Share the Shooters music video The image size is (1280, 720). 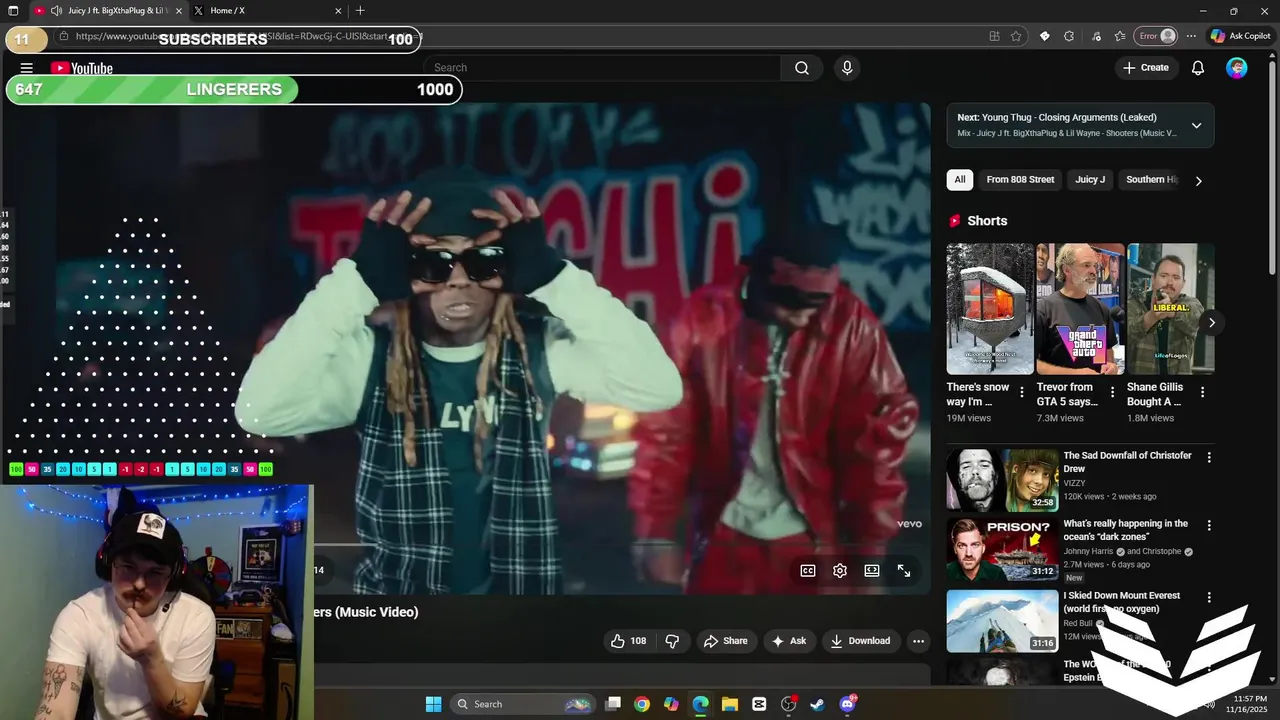[726, 641]
